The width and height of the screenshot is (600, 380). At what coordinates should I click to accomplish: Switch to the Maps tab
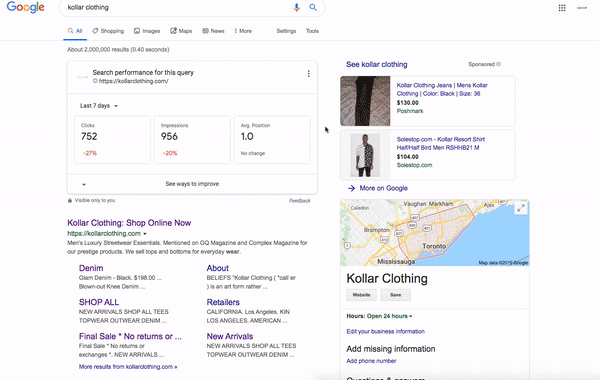tap(181, 31)
